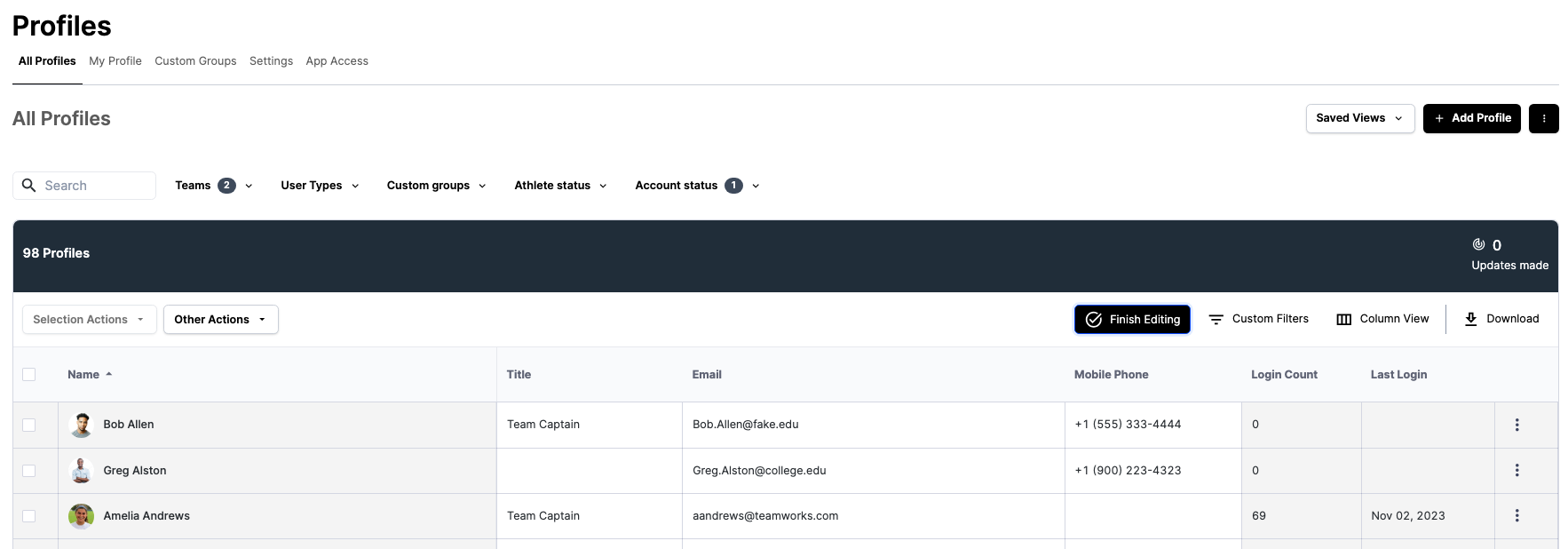Click the Finish Editing button

pos(1132,320)
